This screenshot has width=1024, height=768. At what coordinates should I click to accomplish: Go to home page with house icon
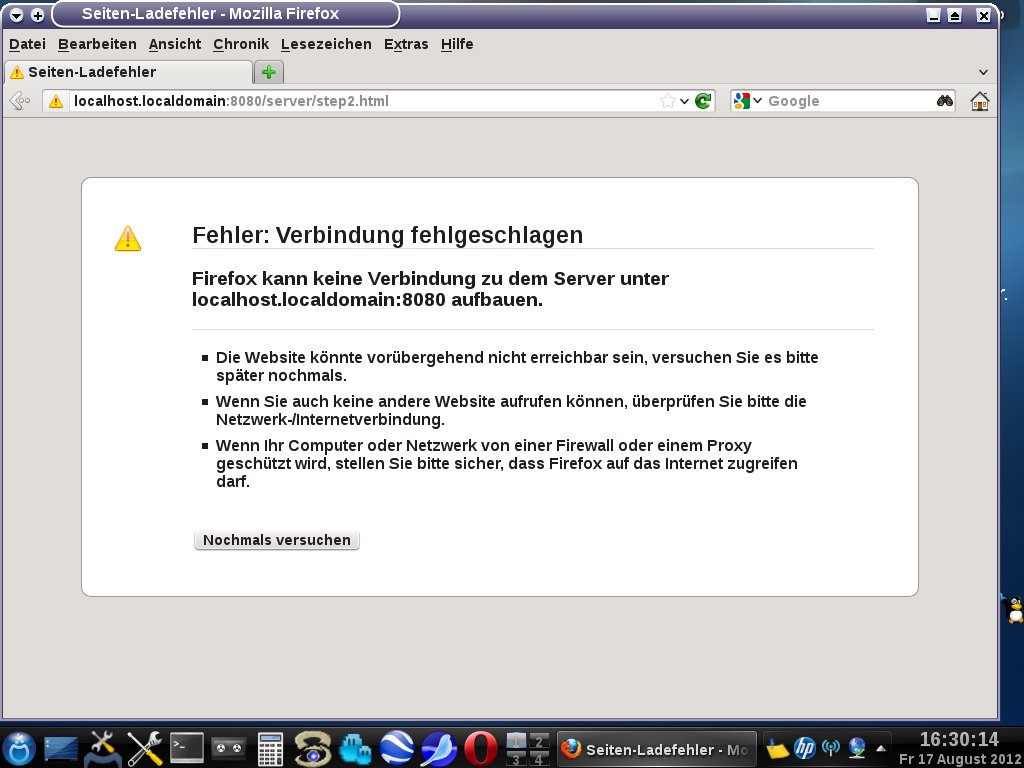point(980,101)
